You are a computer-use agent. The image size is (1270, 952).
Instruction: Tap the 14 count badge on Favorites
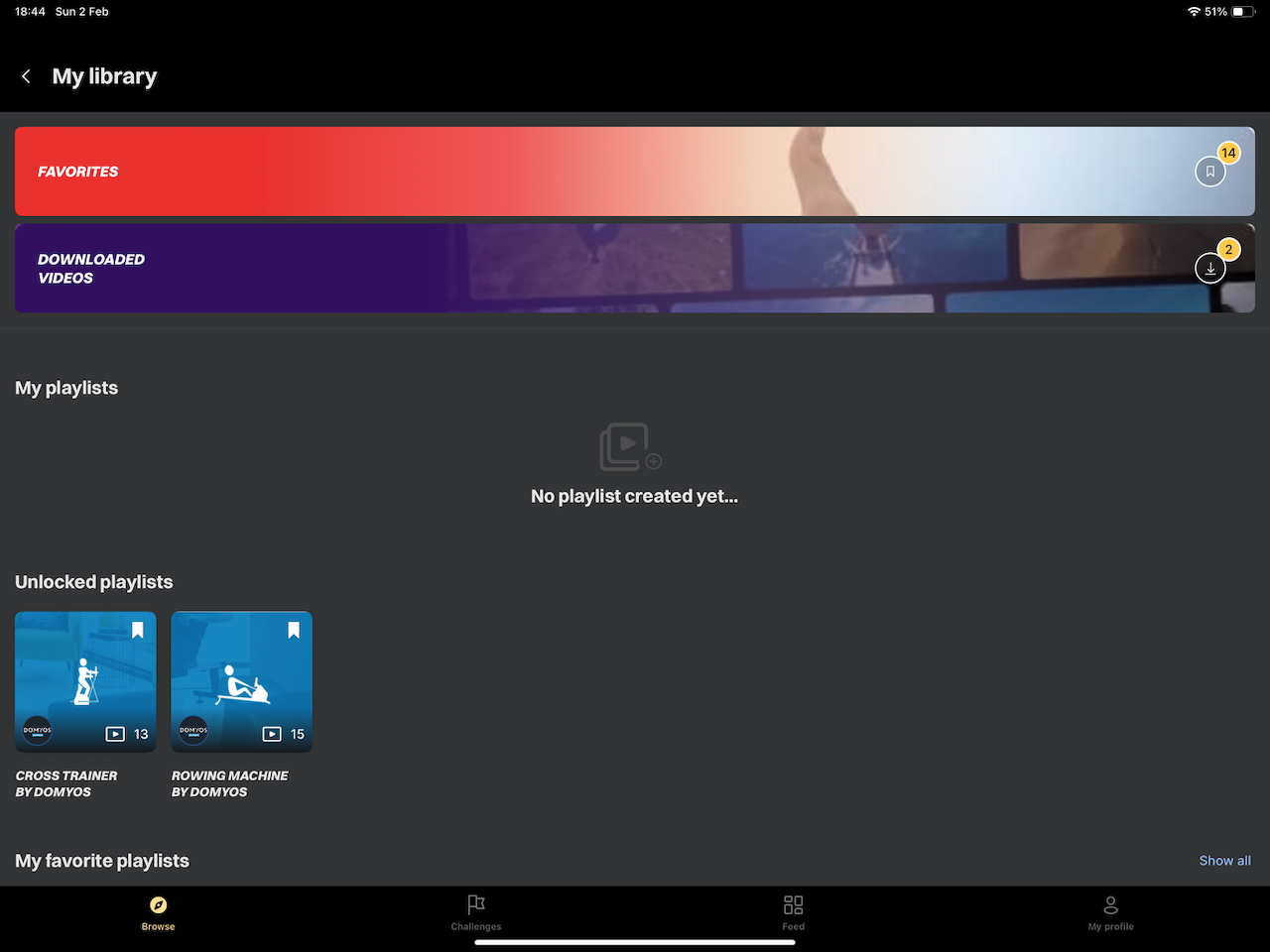point(1228,153)
